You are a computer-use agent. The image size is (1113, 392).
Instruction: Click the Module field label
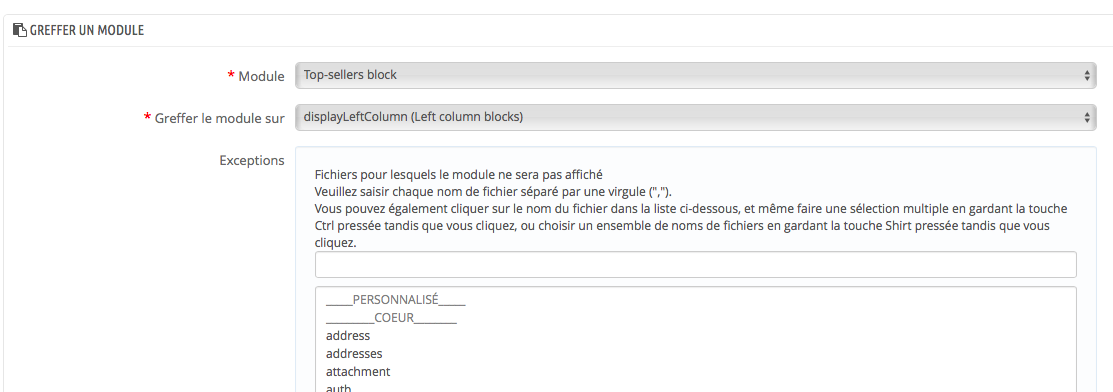click(261, 76)
